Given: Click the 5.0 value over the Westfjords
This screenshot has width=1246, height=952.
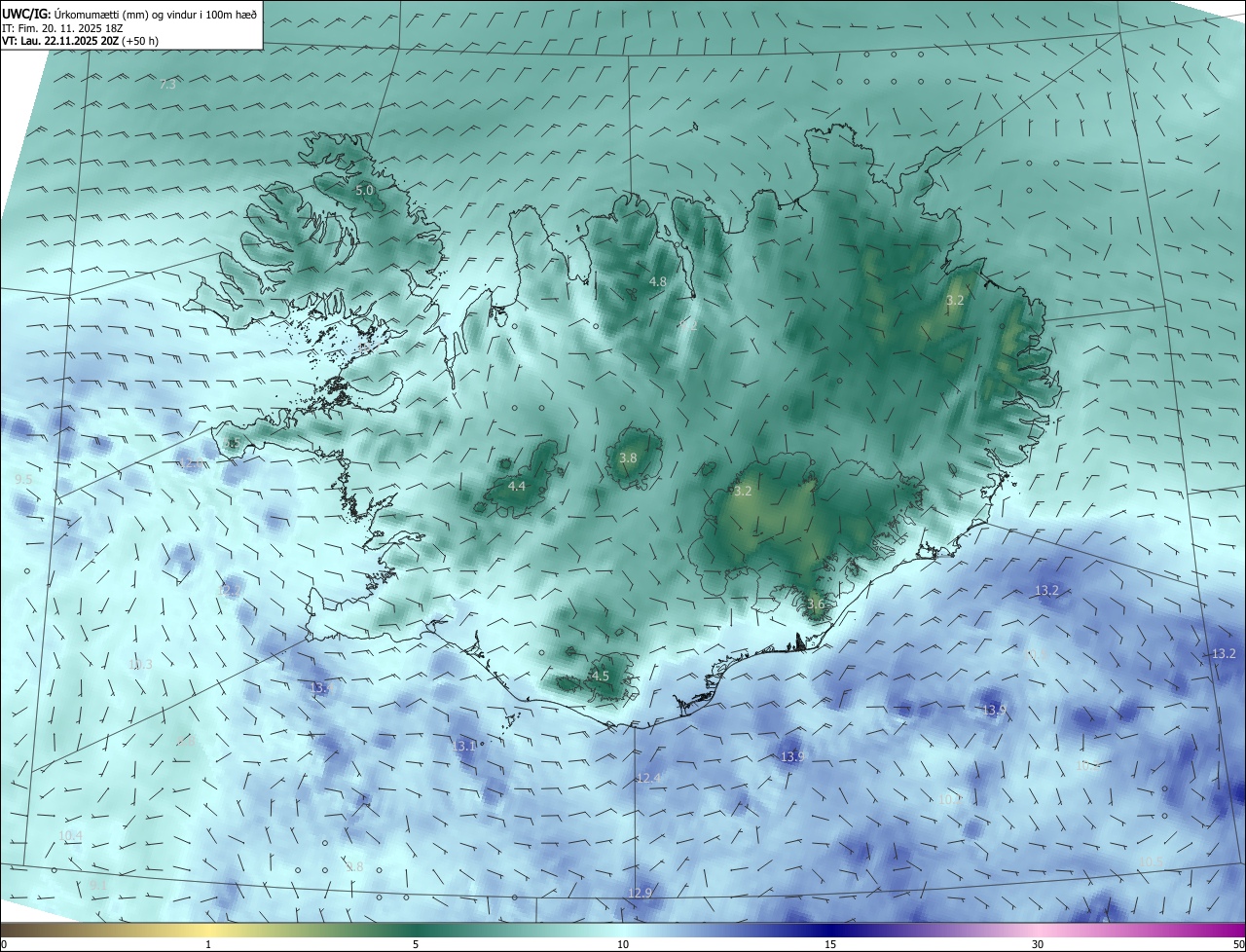Looking at the screenshot, I should click(364, 191).
